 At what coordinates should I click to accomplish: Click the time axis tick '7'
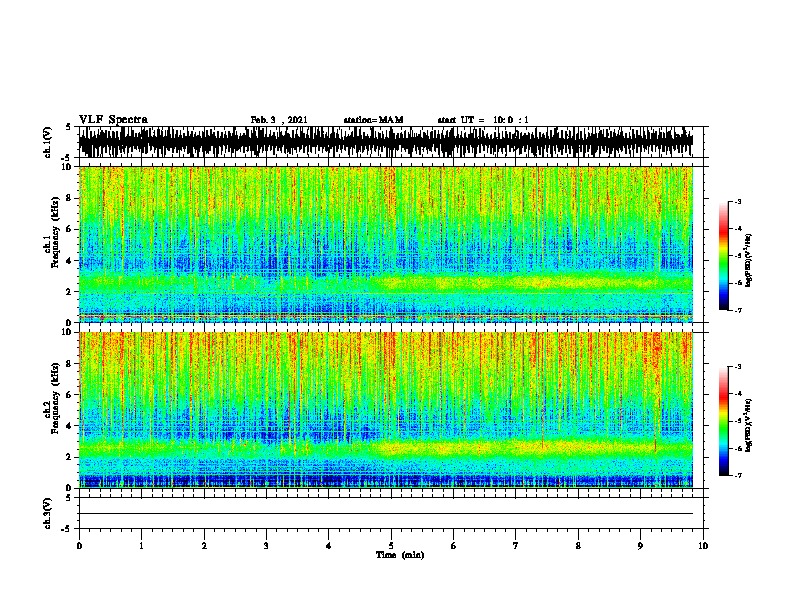coord(516,546)
